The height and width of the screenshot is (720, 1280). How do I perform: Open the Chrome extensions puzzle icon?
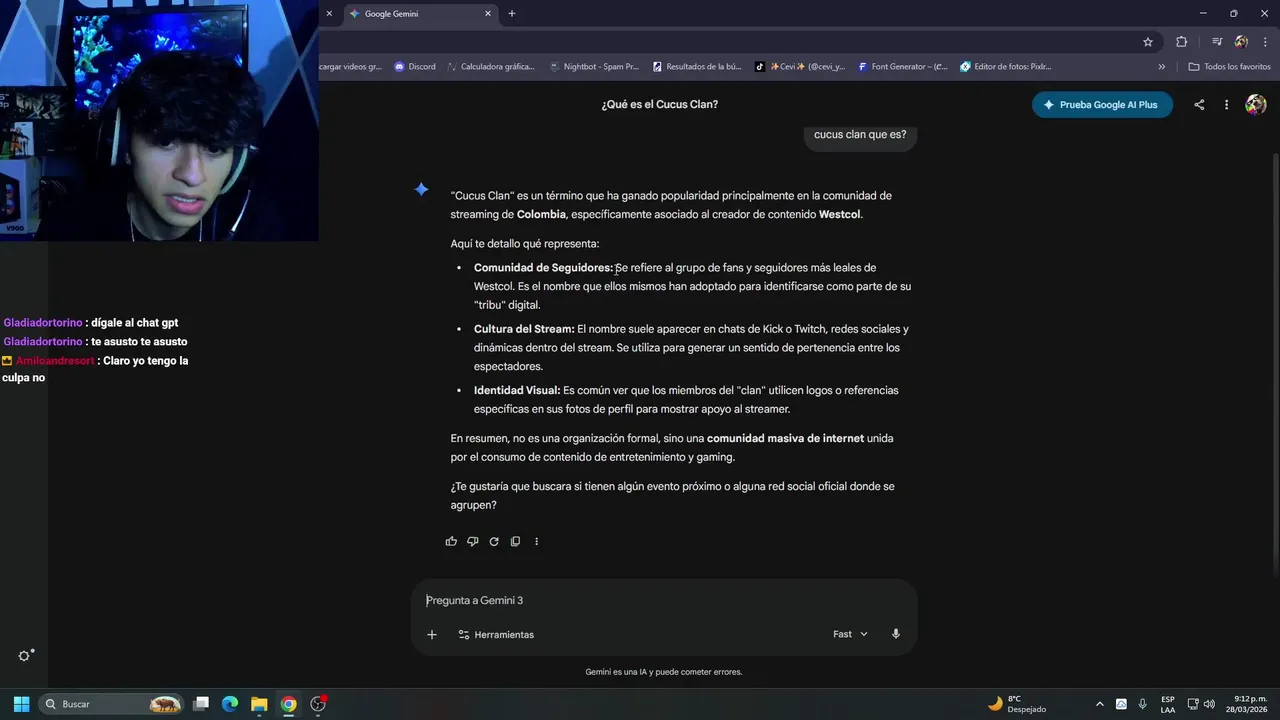tap(1182, 42)
